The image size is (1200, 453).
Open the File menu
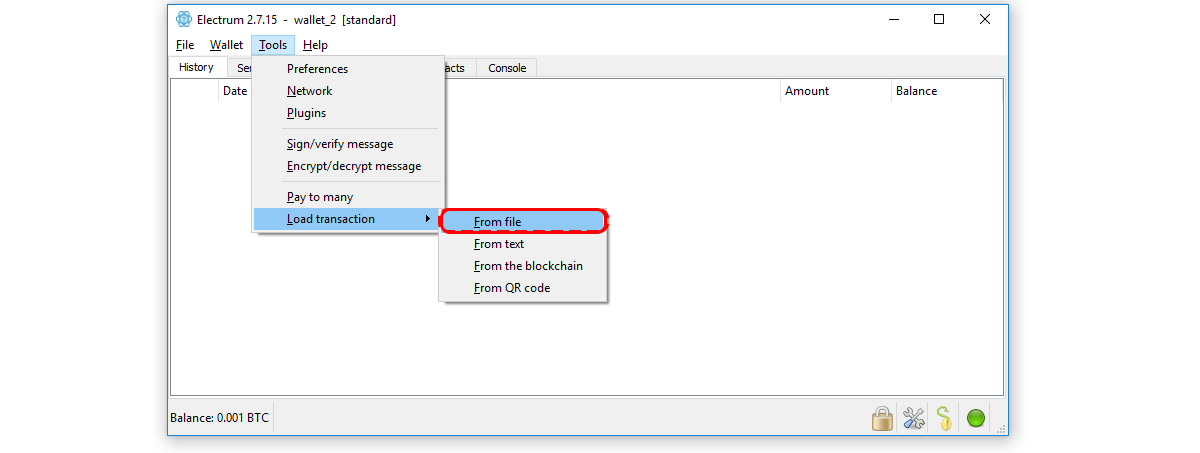[185, 45]
